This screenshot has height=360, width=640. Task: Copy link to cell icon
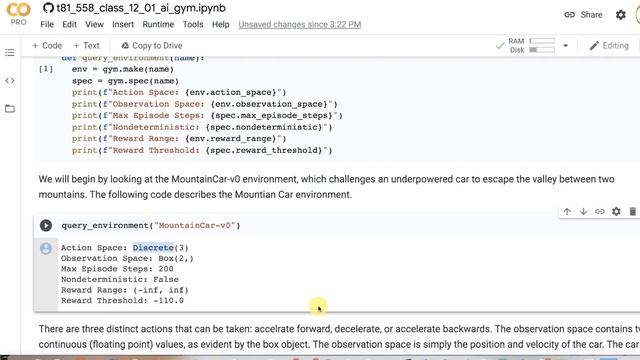(x=600, y=211)
